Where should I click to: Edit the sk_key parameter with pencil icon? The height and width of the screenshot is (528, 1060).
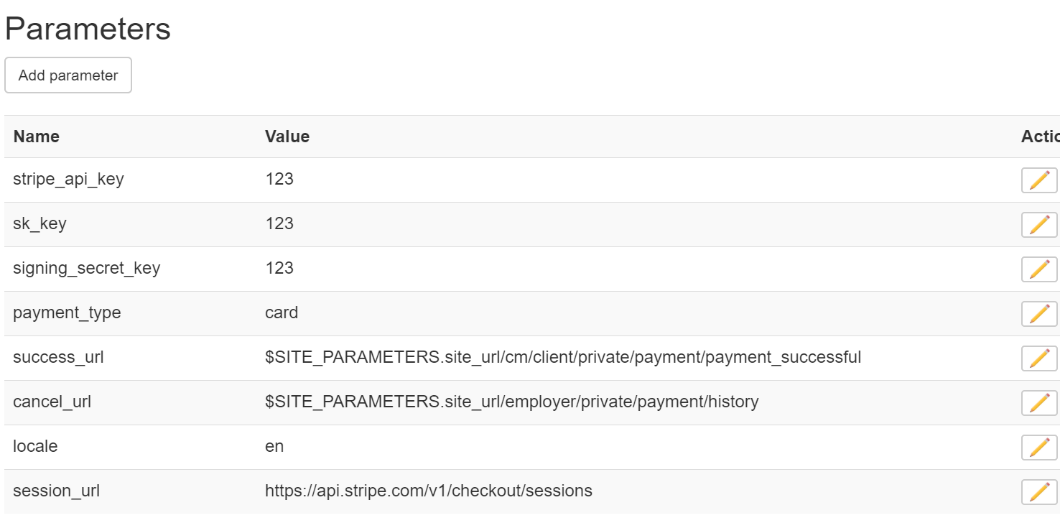coord(1039,224)
